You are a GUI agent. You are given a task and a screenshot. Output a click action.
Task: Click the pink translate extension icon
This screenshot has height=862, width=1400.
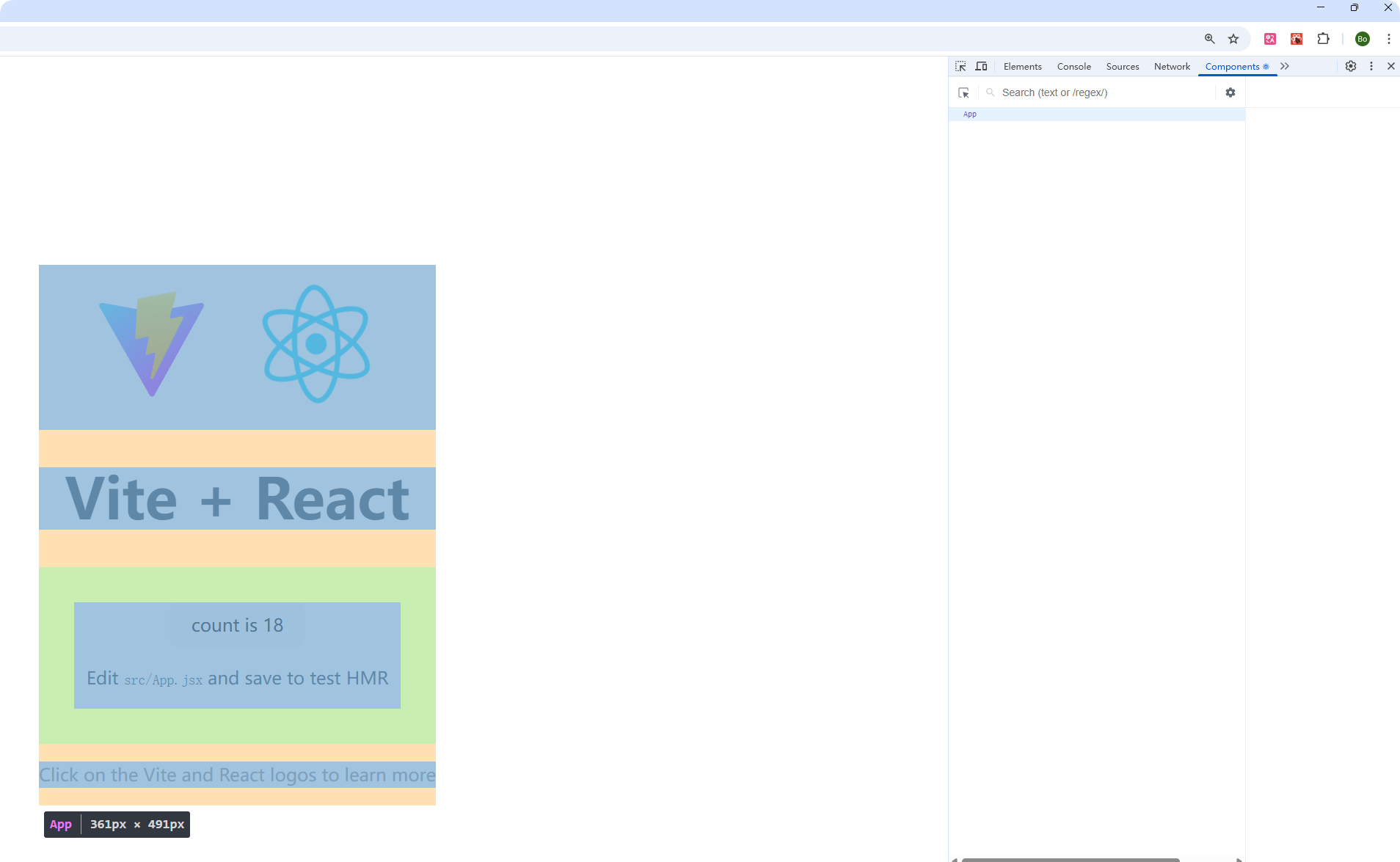point(1270,39)
